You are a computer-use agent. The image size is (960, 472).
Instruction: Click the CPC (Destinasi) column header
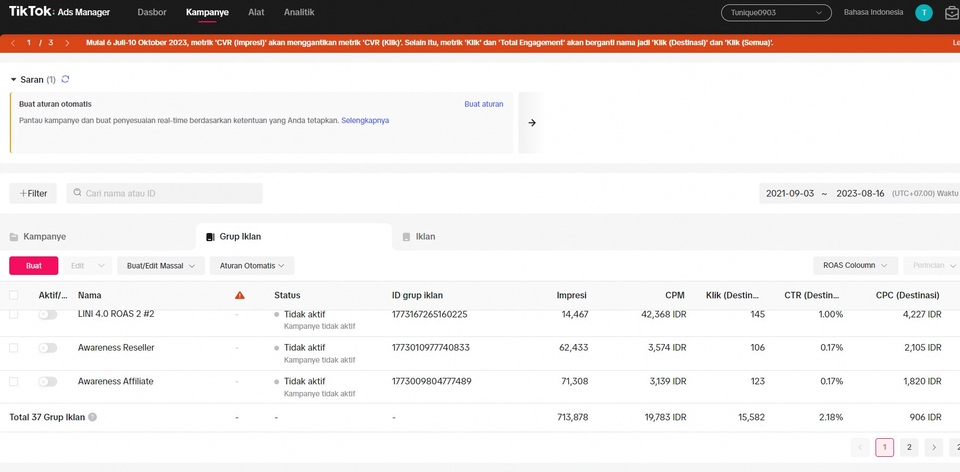[x=907, y=295]
